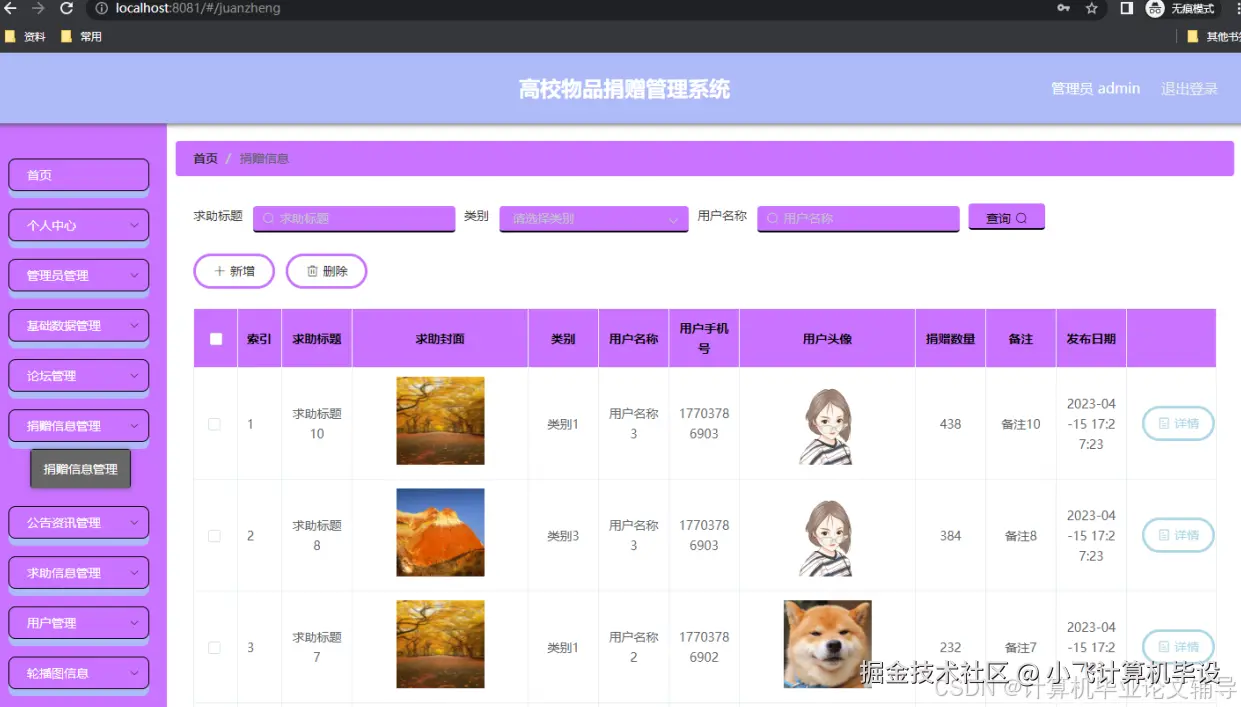Select the highlighted 捐赠信息管理 submenu item
The height and width of the screenshot is (707, 1241).
80,467
